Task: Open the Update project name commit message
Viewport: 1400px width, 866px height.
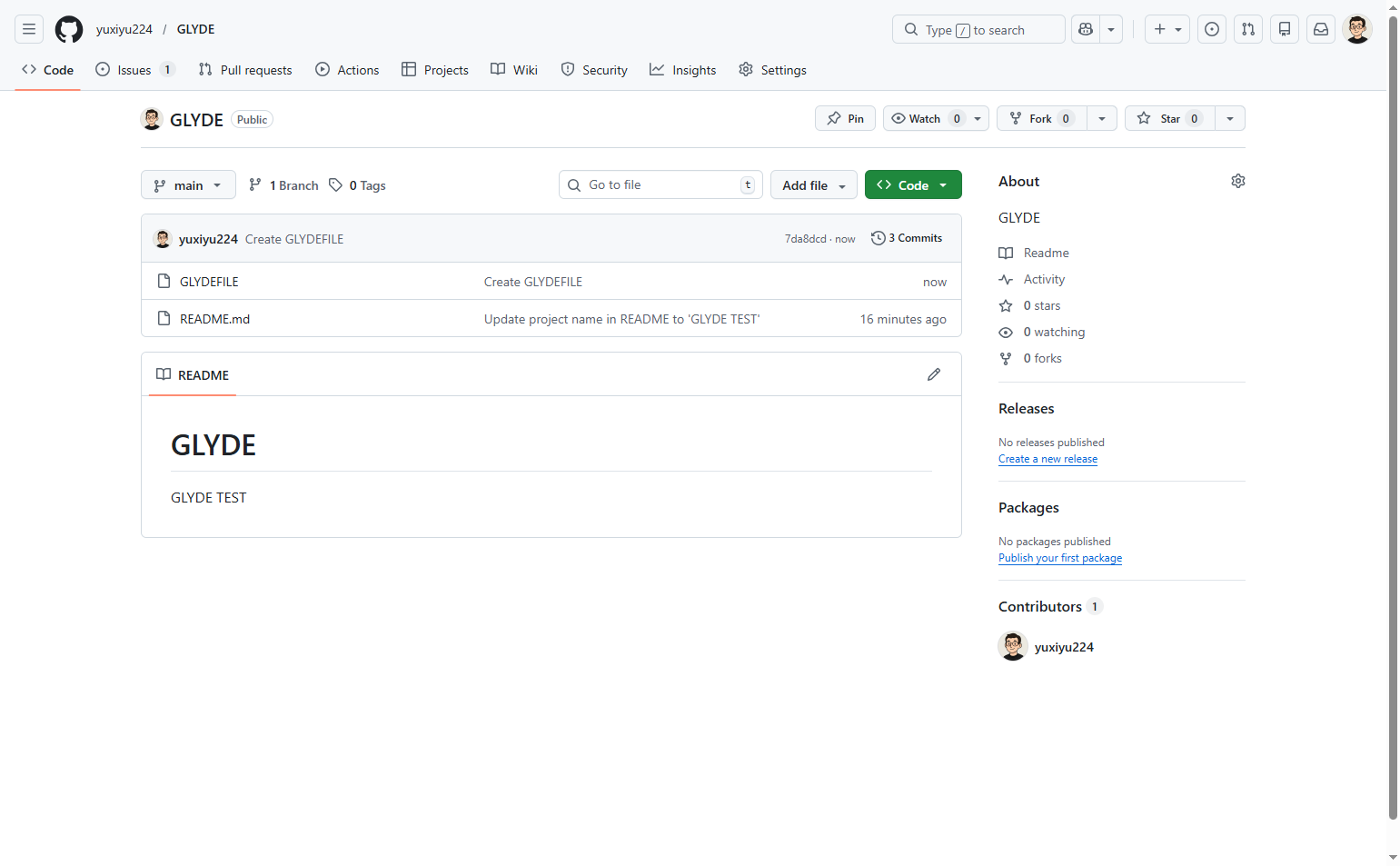Action: (x=621, y=319)
